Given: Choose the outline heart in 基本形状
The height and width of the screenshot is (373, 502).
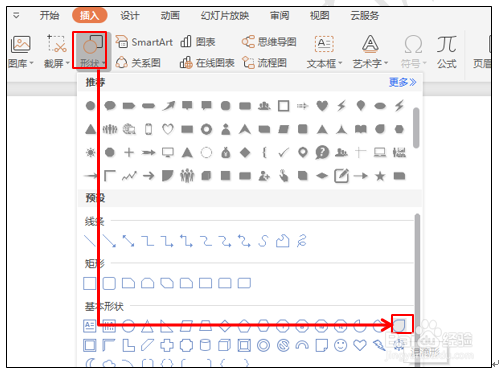Looking at the screenshot, I should [x=360, y=345].
